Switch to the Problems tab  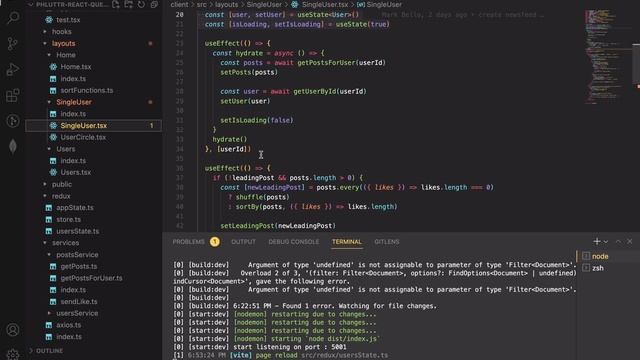189,242
